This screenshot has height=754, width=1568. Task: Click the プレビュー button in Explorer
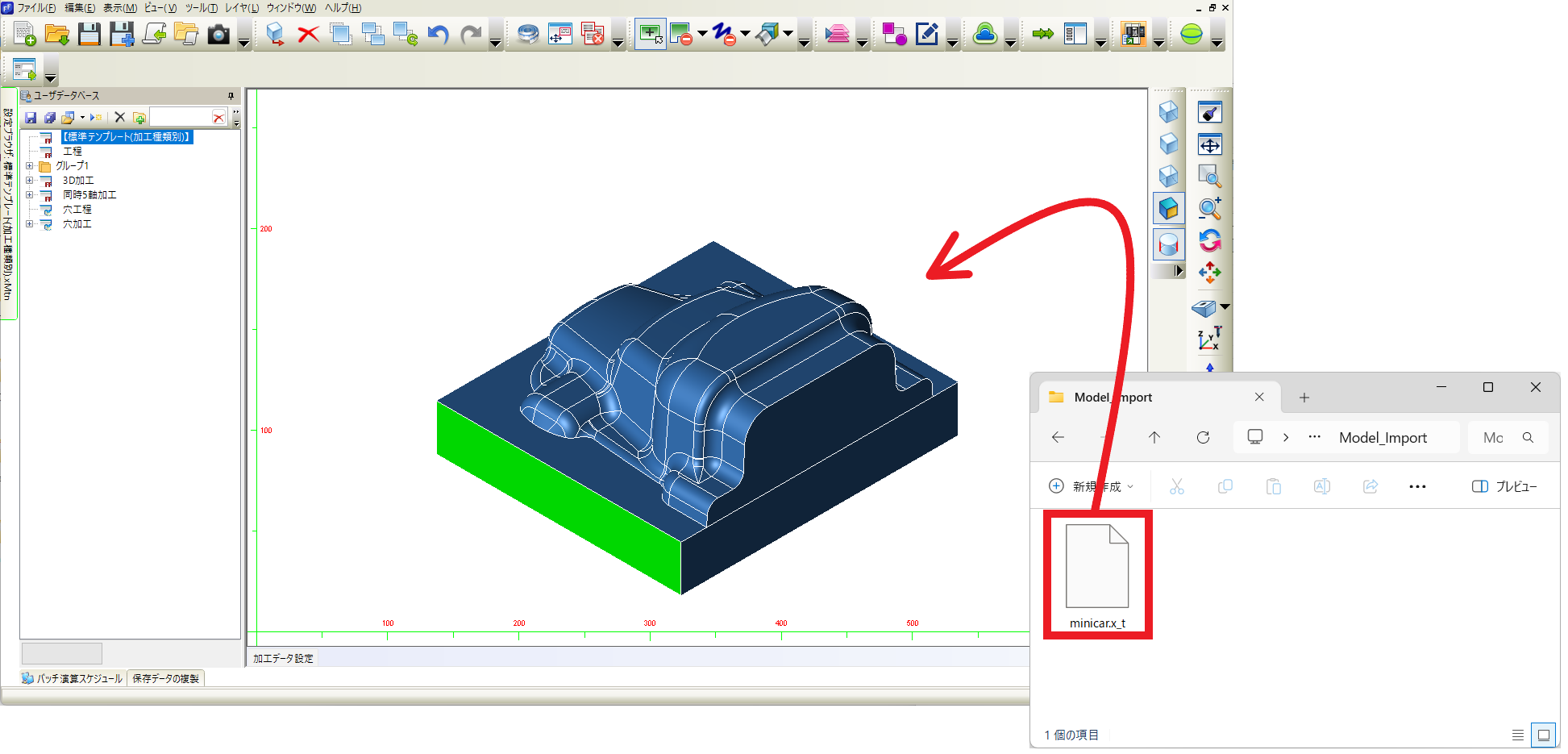pos(1504,486)
